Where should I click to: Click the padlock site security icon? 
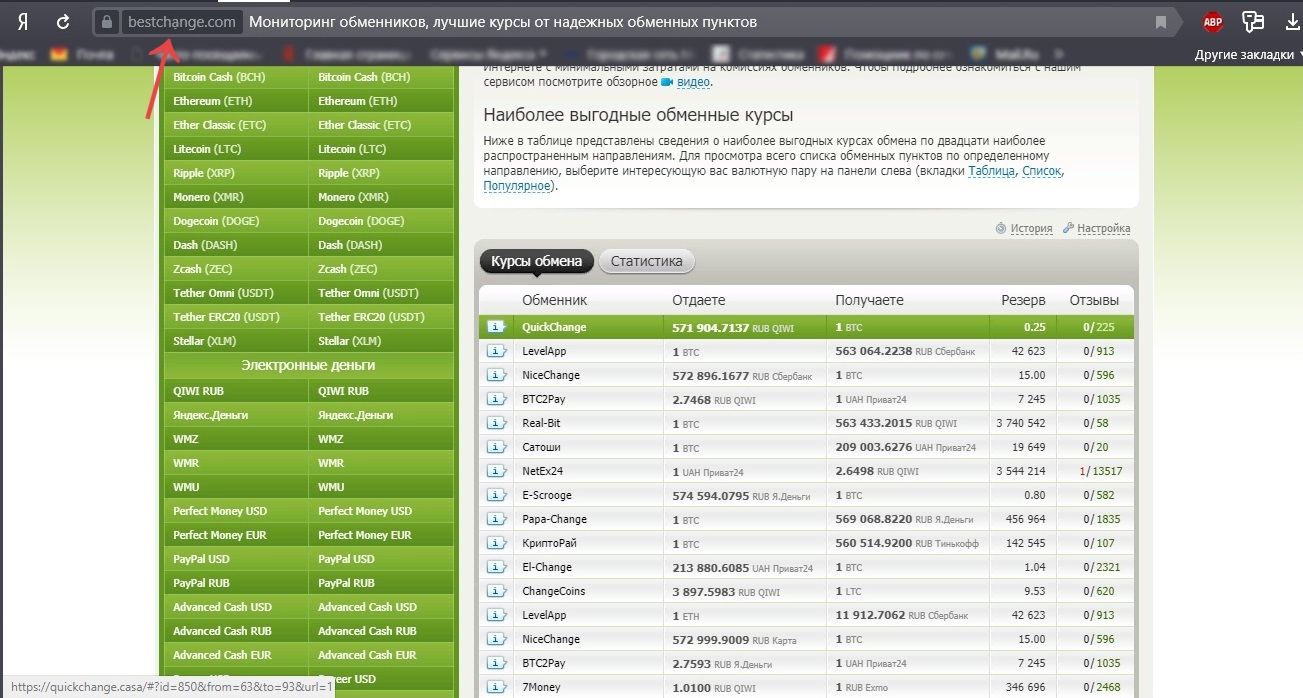click(x=108, y=22)
